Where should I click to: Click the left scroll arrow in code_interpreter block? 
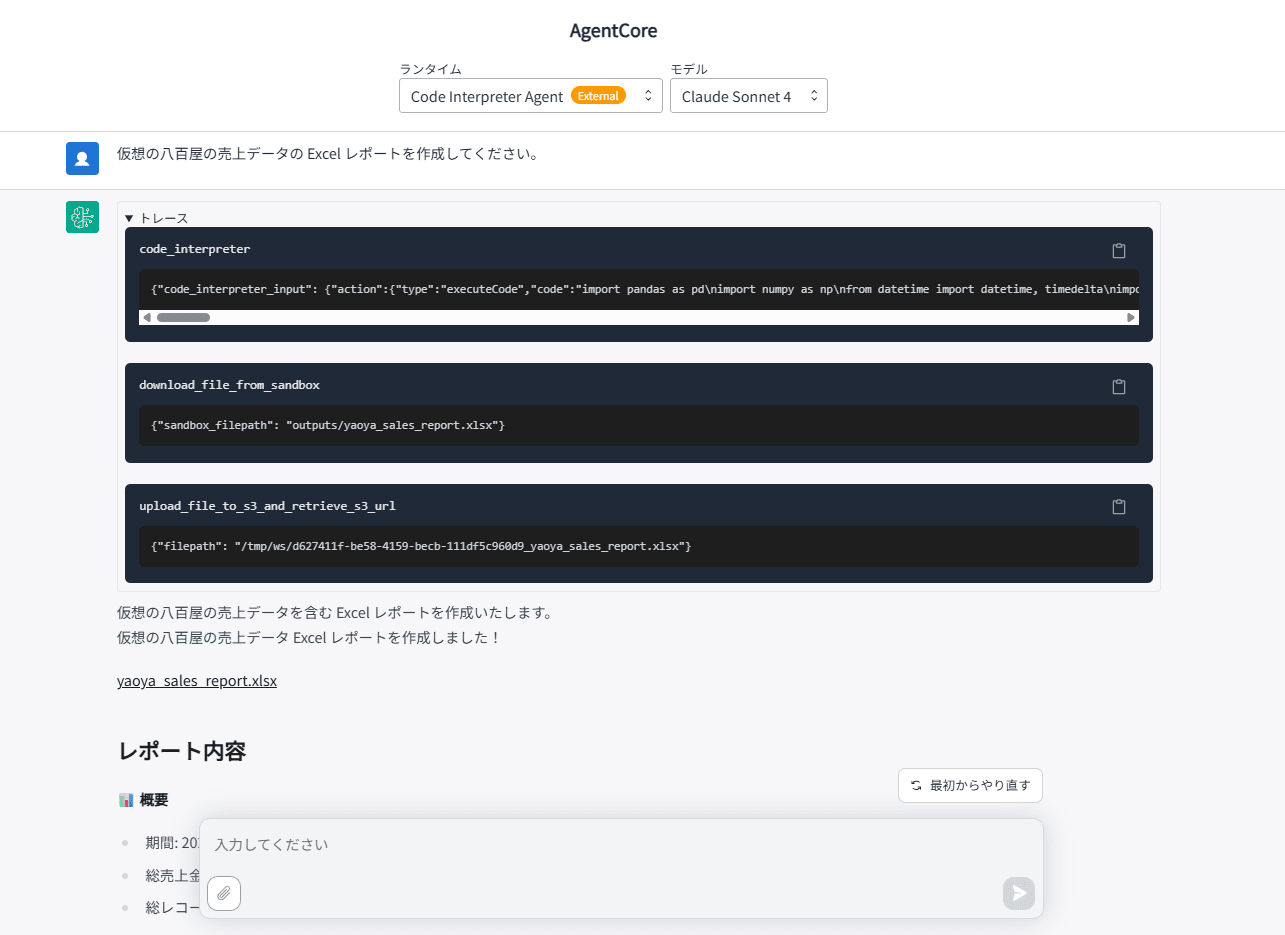tap(146, 317)
